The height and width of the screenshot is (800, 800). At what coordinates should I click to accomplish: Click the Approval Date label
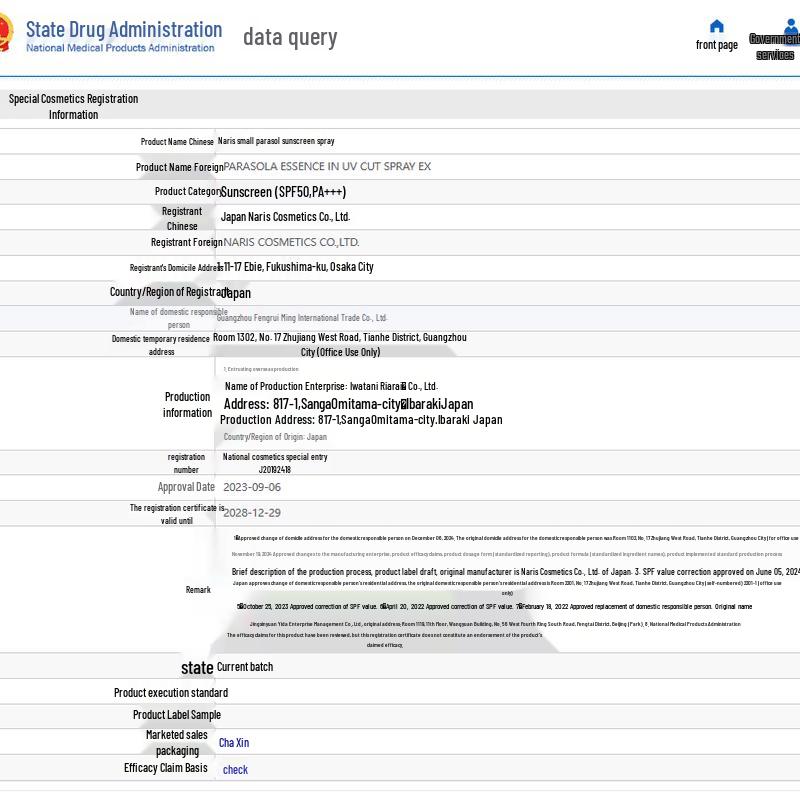point(186,487)
